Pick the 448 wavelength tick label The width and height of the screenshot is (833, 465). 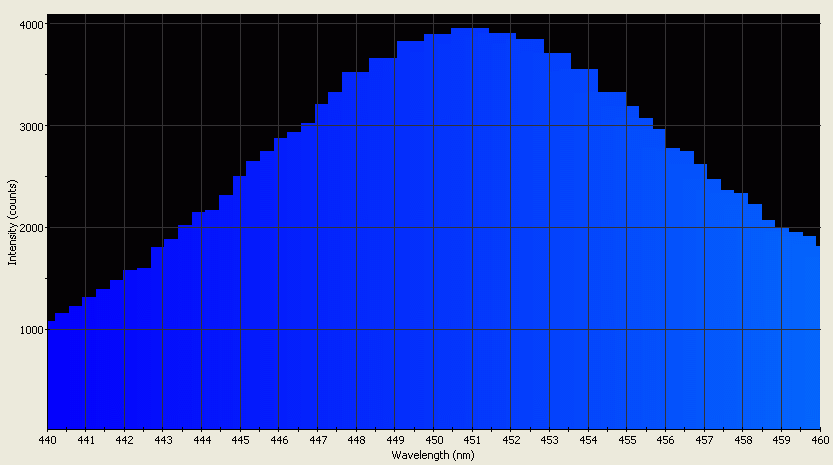(x=356, y=440)
